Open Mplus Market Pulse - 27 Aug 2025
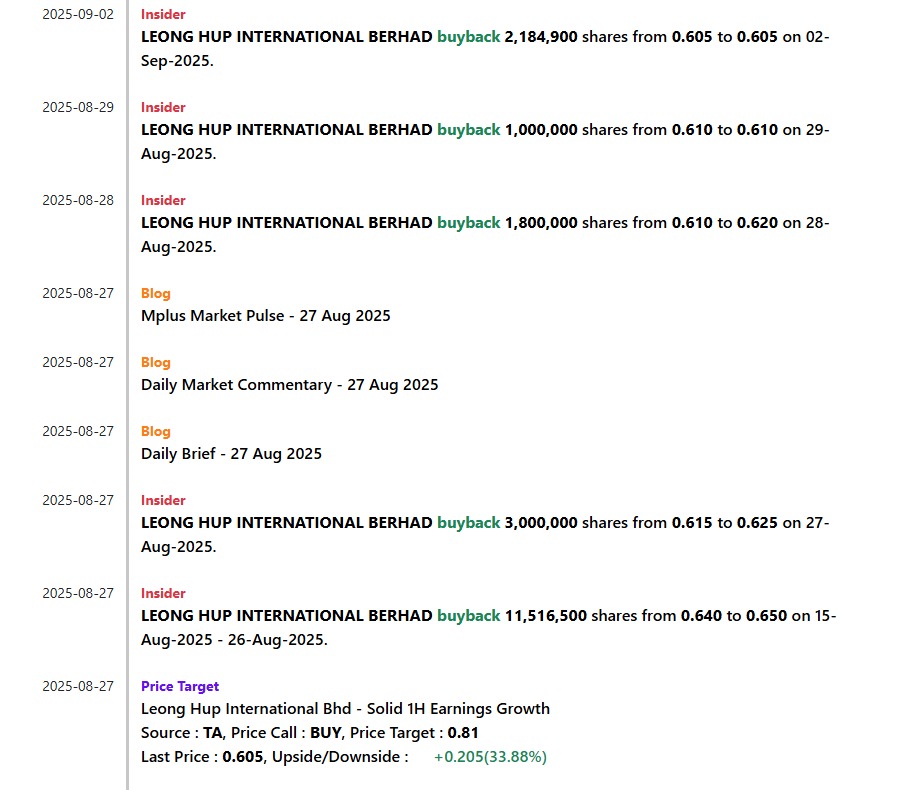 [x=266, y=316]
